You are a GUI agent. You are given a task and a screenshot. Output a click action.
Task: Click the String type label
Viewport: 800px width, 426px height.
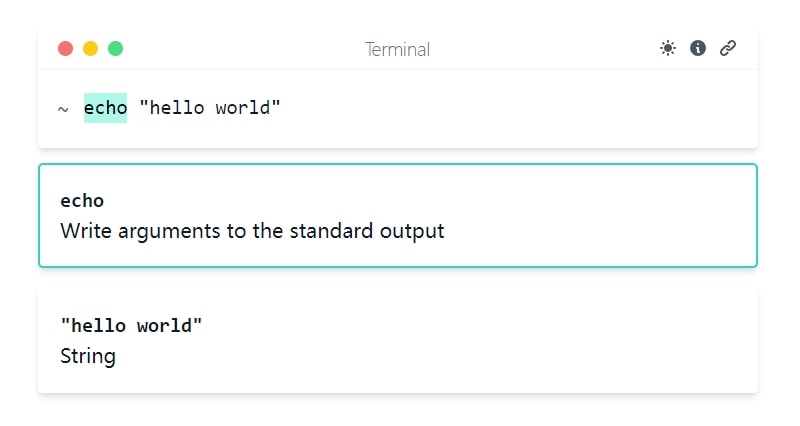(88, 356)
